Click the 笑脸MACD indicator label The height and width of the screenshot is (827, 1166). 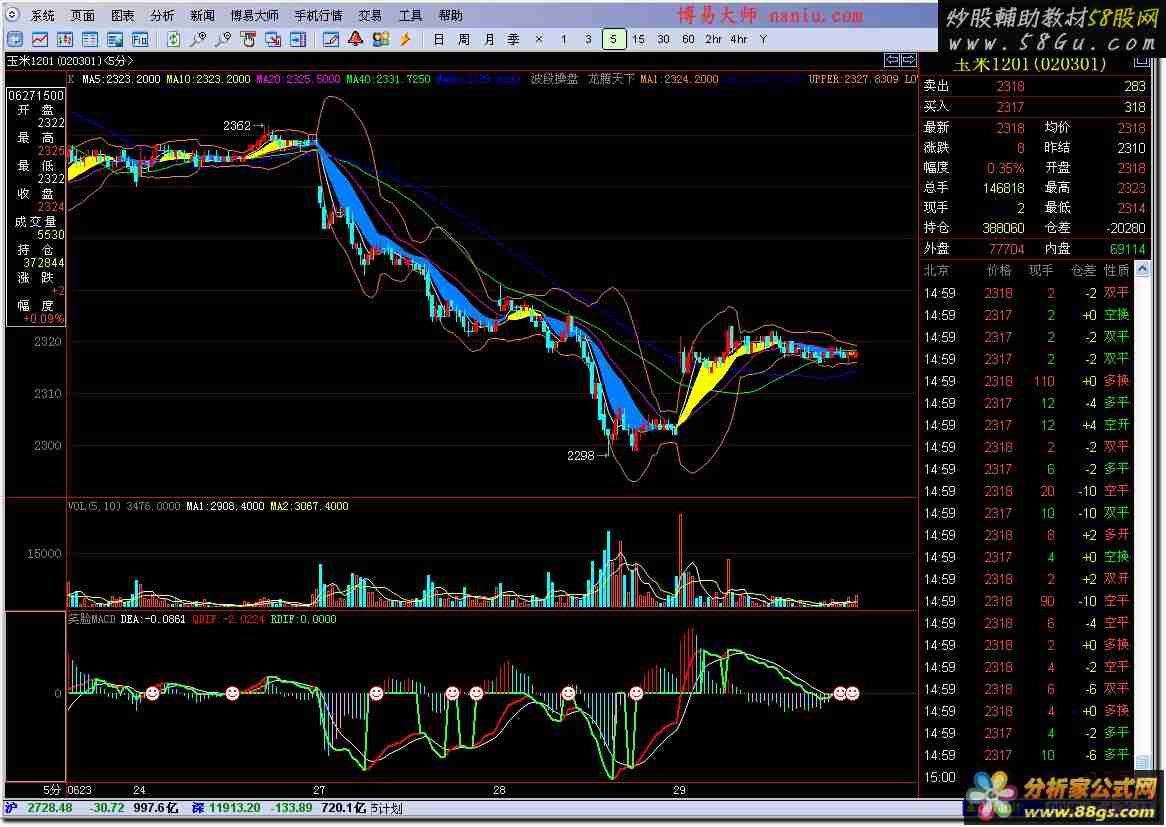point(91,619)
